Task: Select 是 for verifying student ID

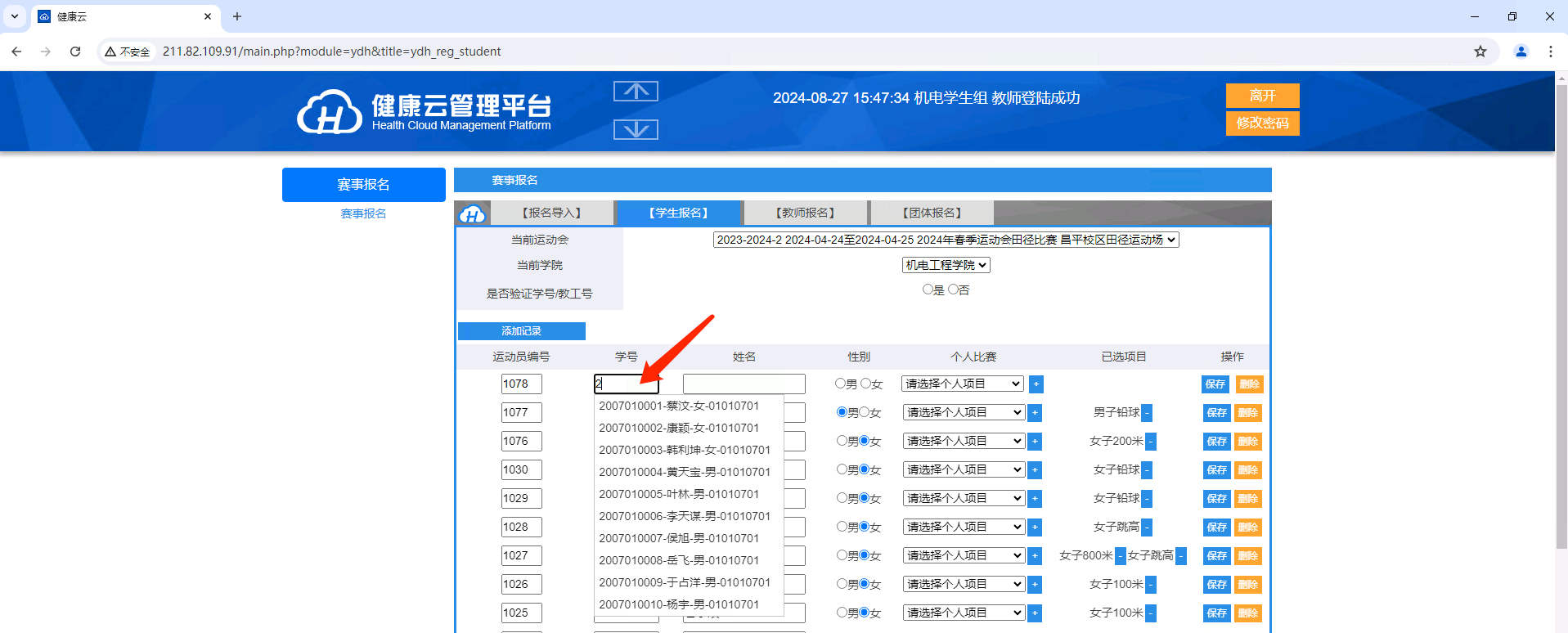Action: pyautogui.click(x=928, y=290)
